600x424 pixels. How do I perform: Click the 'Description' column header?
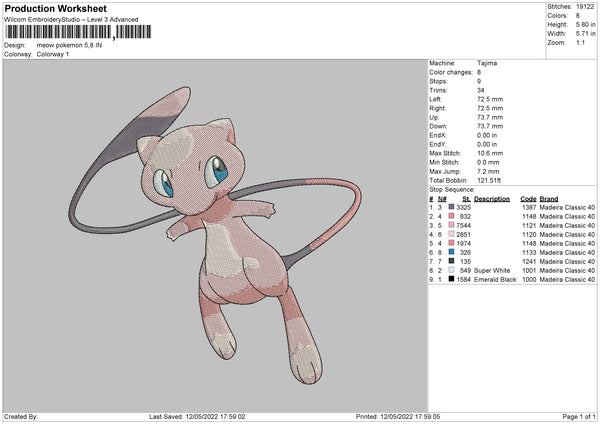tap(492, 199)
